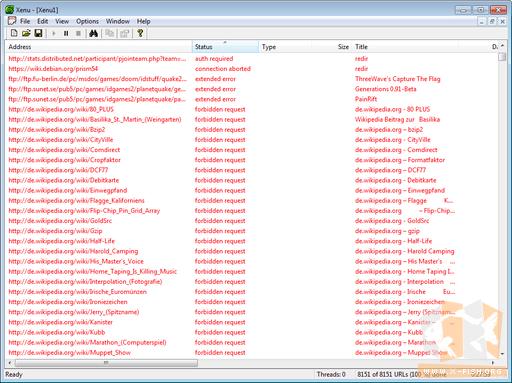Click the vertical scrollbar thumb
The height and width of the screenshot is (383, 512).
point(502,57)
